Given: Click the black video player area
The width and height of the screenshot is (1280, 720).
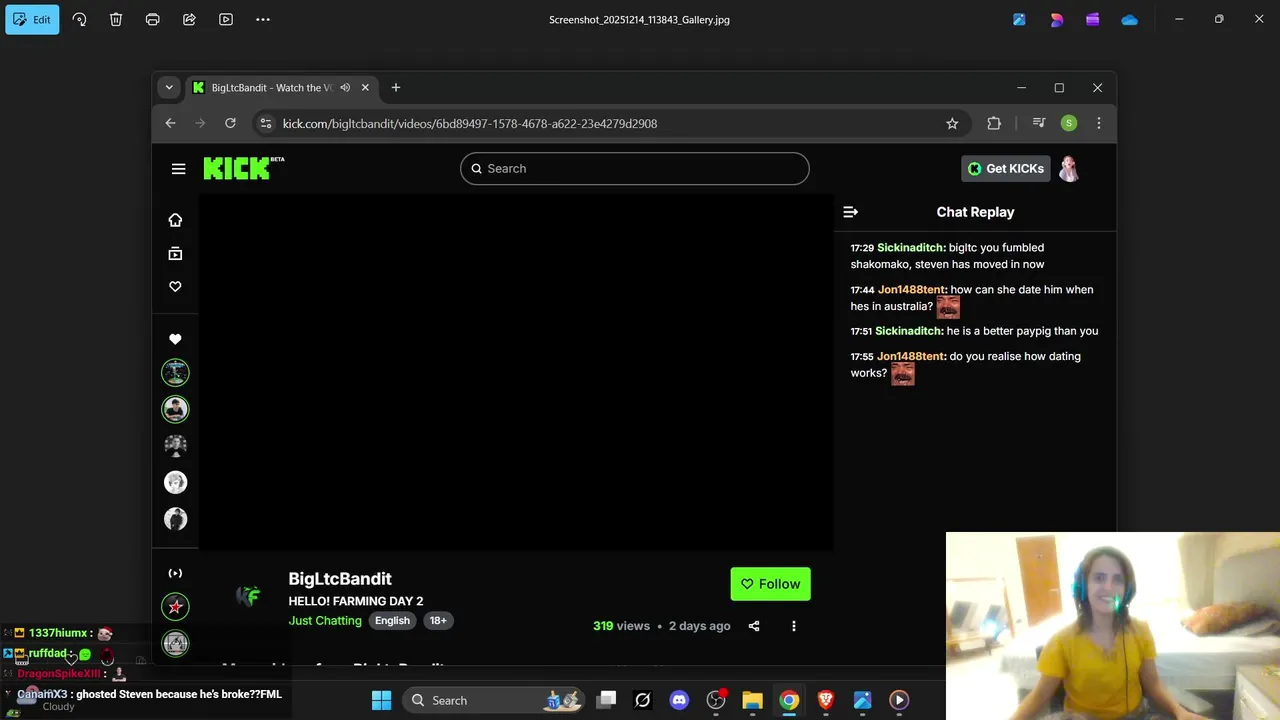Looking at the screenshot, I should pos(516,371).
